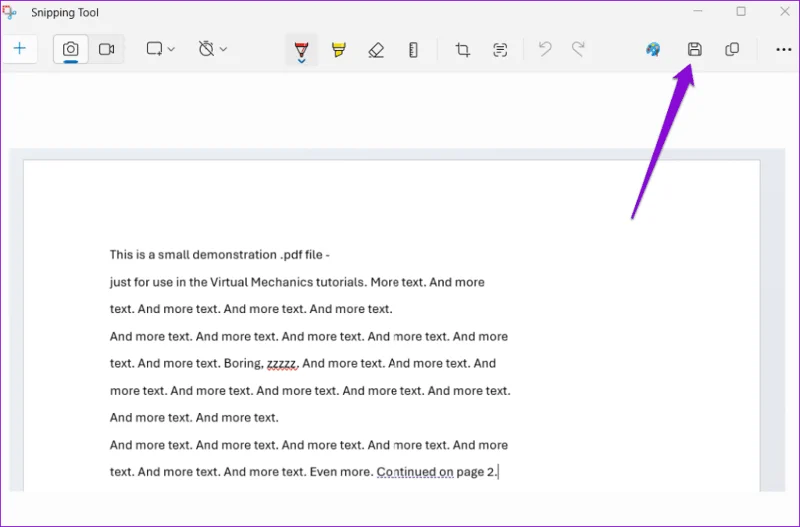The height and width of the screenshot is (527, 800).
Task: Select the Image crop tool
Action: [463, 49]
